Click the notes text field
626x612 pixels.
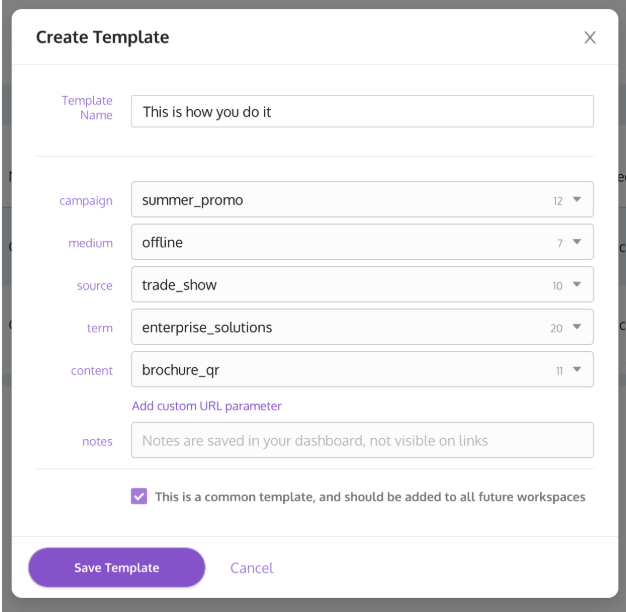click(362, 440)
